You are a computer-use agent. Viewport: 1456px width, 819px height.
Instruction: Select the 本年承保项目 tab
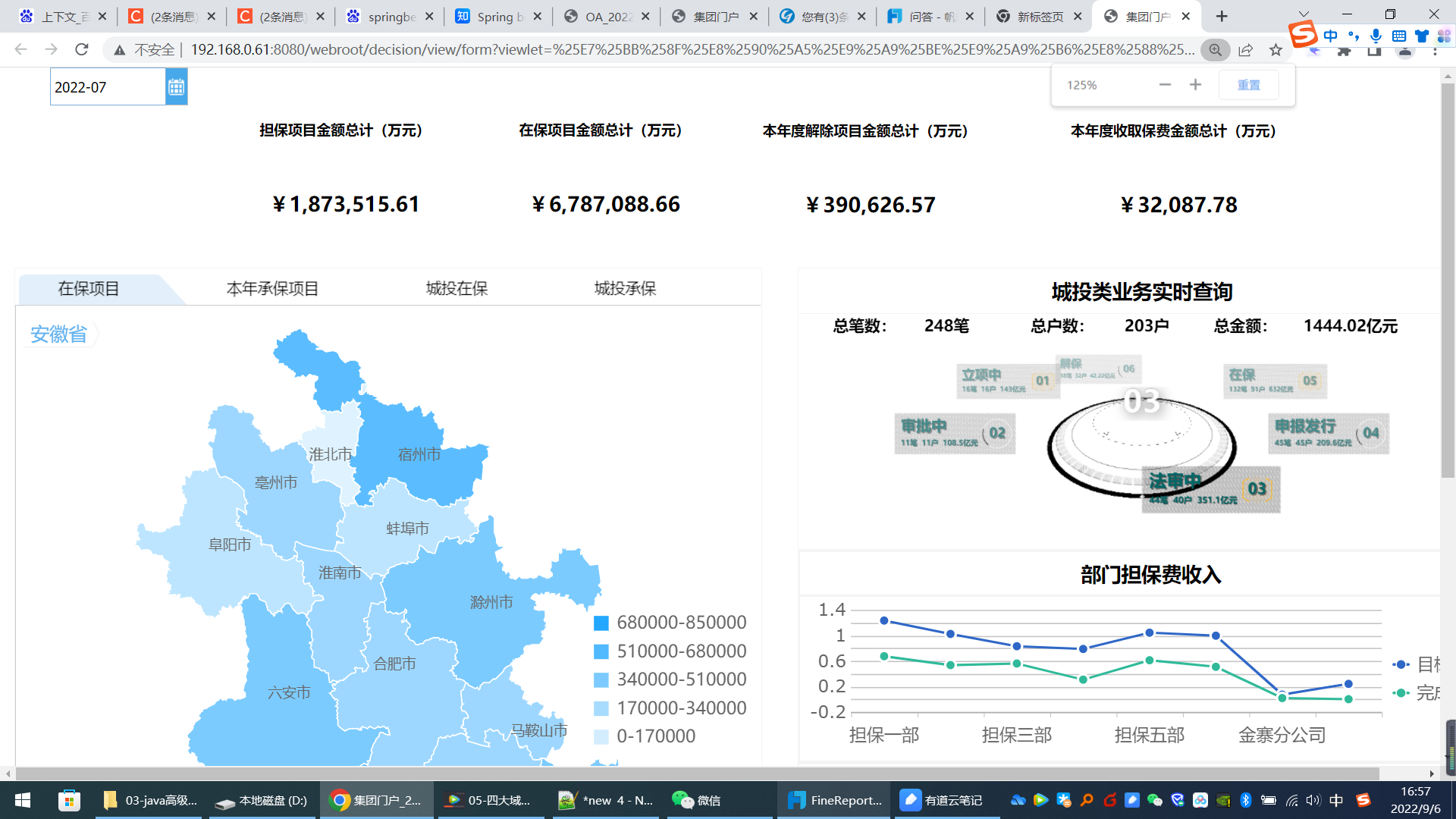(x=272, y=288)
